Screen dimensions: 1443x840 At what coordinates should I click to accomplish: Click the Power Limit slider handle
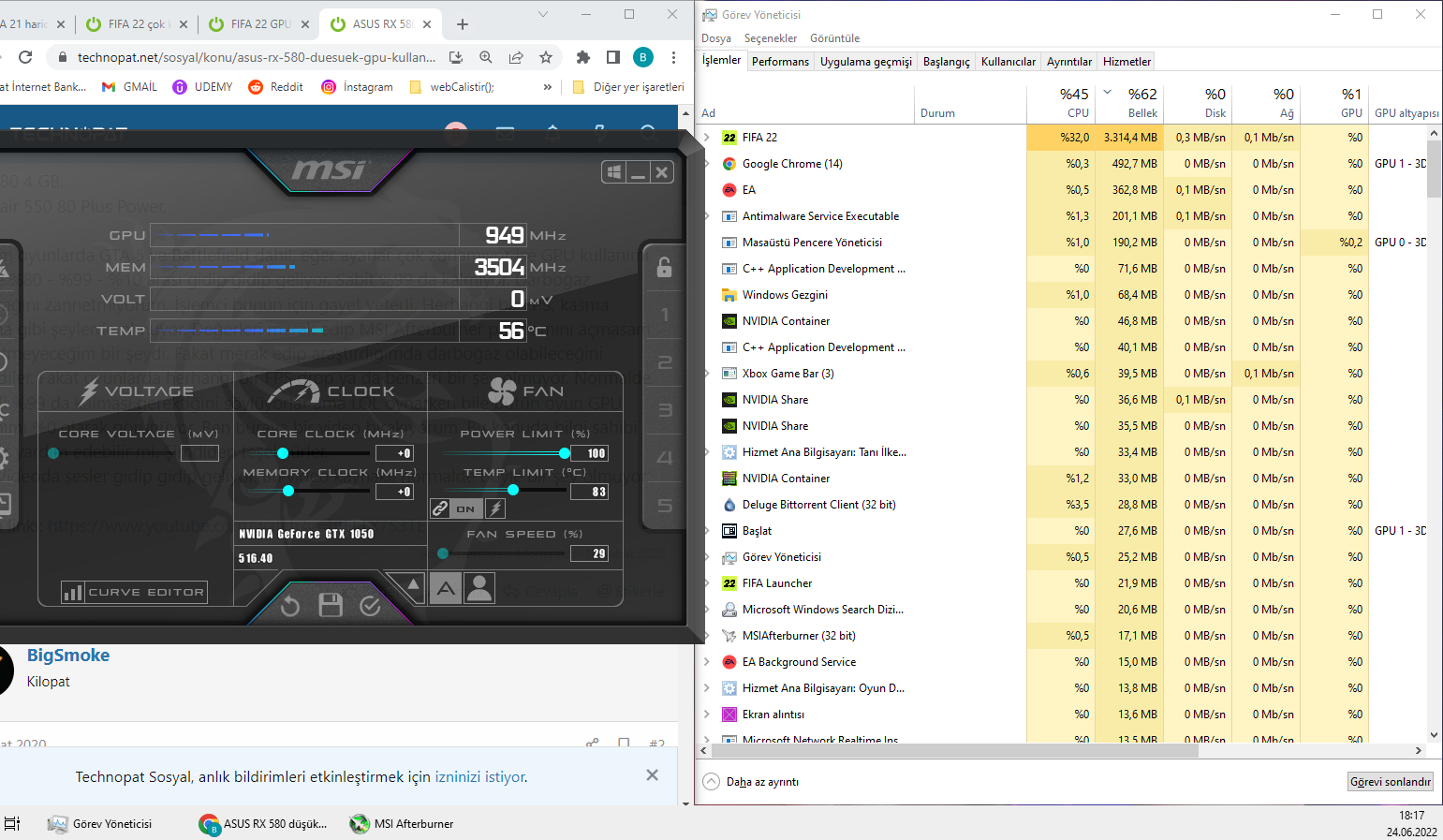565,453
